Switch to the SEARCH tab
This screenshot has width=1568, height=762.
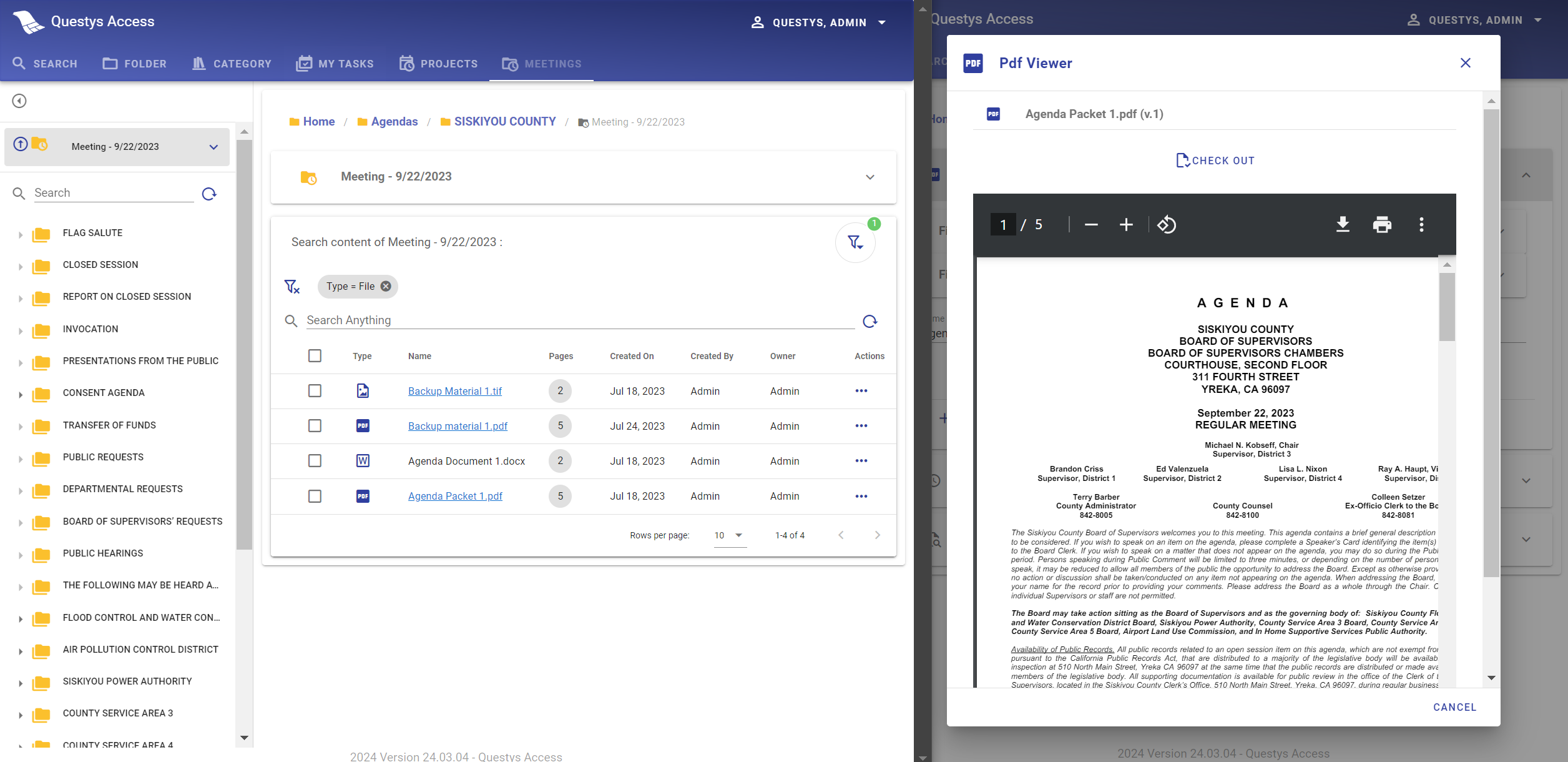click(45, 64)
